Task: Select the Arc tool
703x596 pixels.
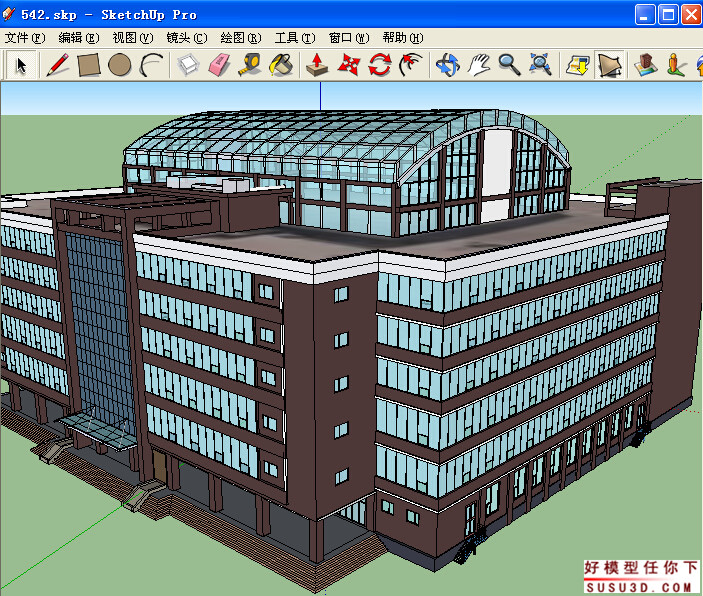Action: (151, 65)
